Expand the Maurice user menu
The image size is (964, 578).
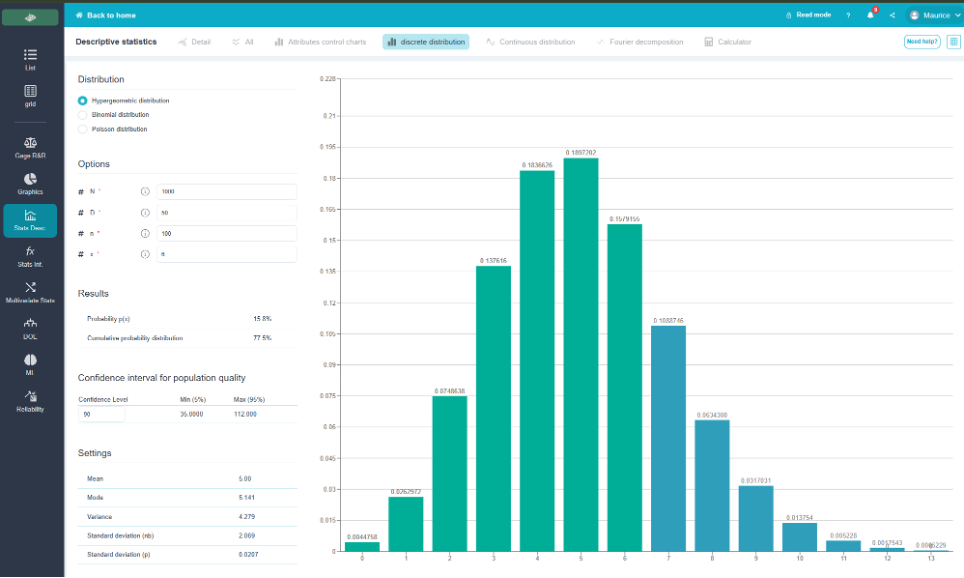[934, 15]
